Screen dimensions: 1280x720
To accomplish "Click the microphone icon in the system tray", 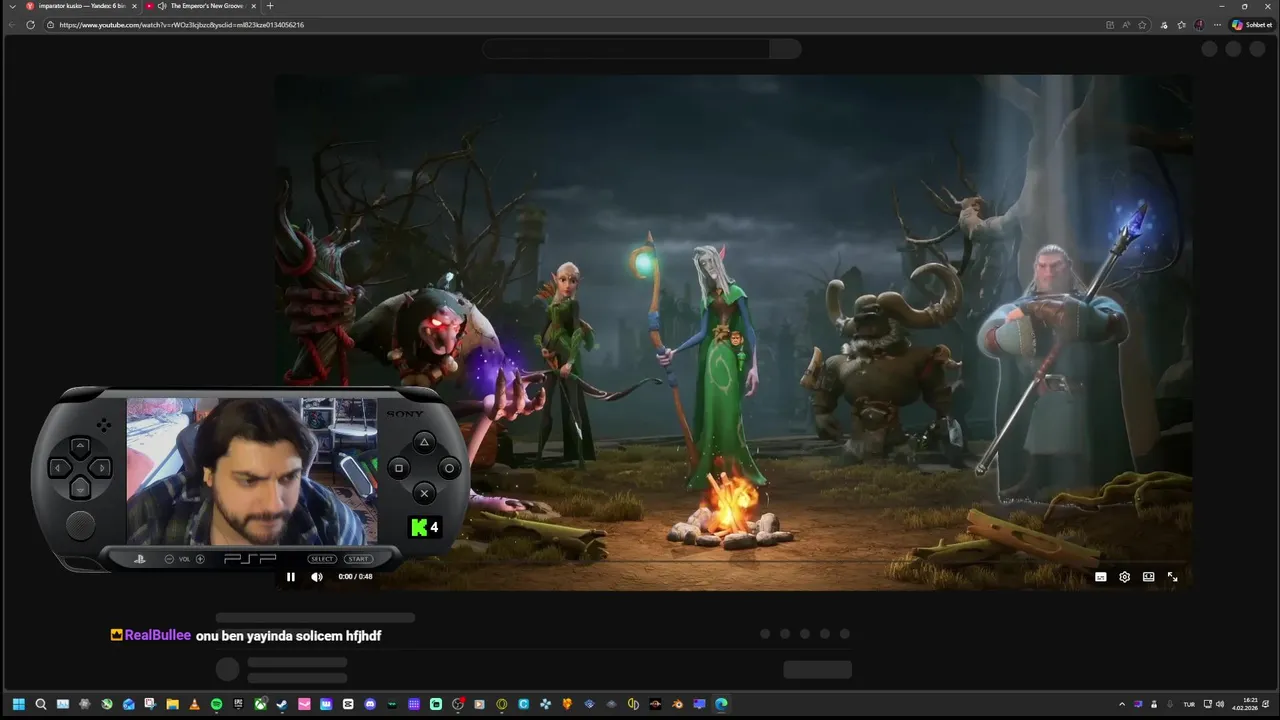I will tap(1170, 704).
